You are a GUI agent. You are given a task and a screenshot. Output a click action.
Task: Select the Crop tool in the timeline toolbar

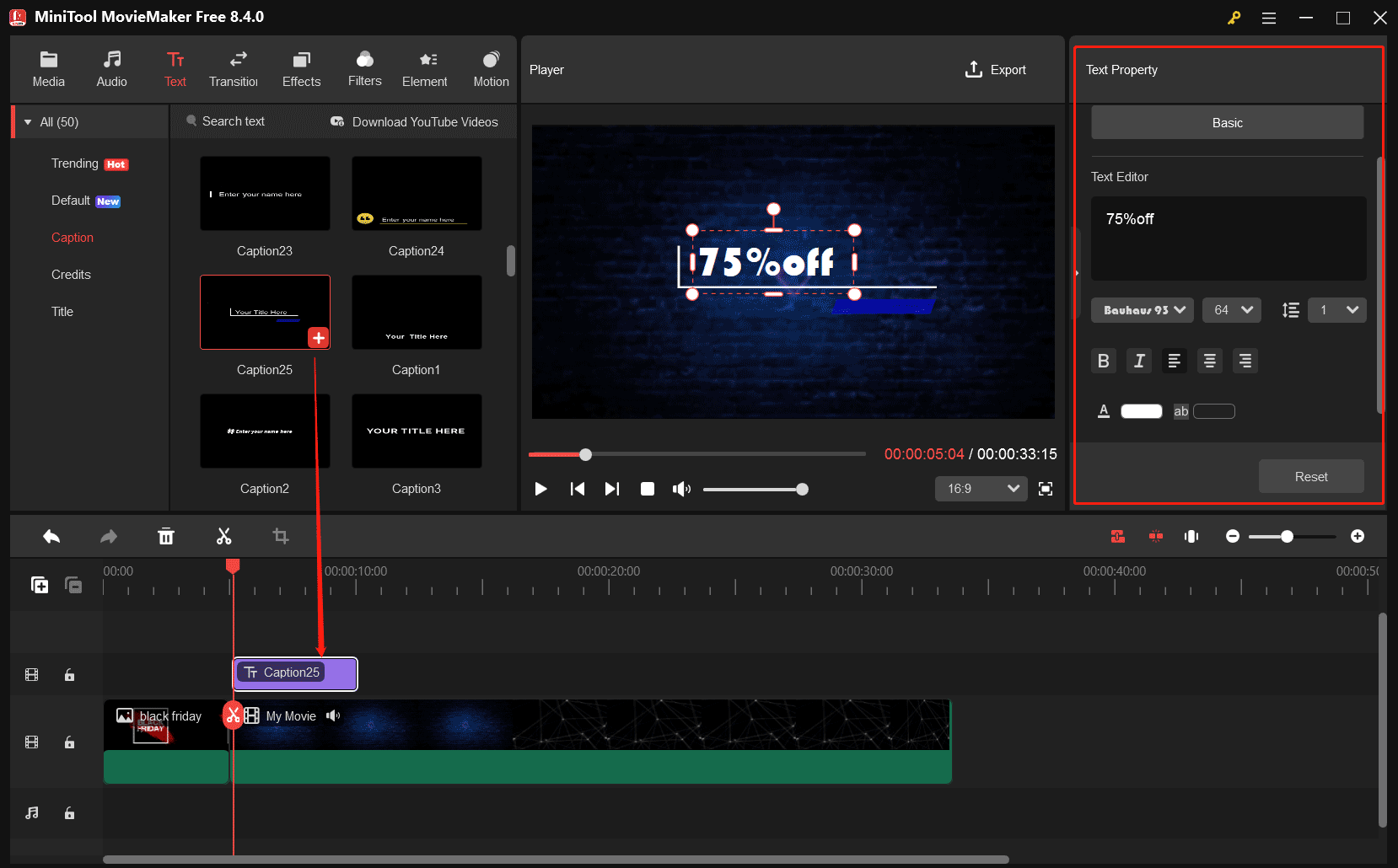click(281, 536)
